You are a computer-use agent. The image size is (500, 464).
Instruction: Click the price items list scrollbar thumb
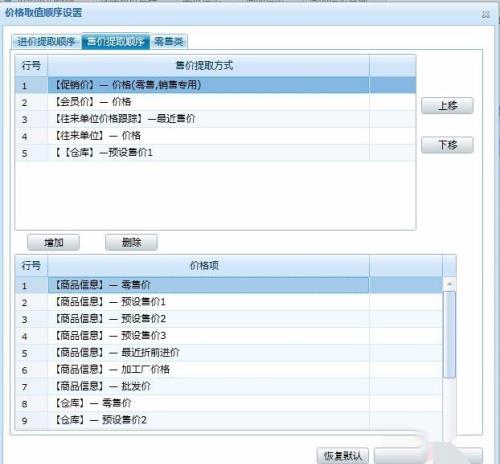point(449,334)
